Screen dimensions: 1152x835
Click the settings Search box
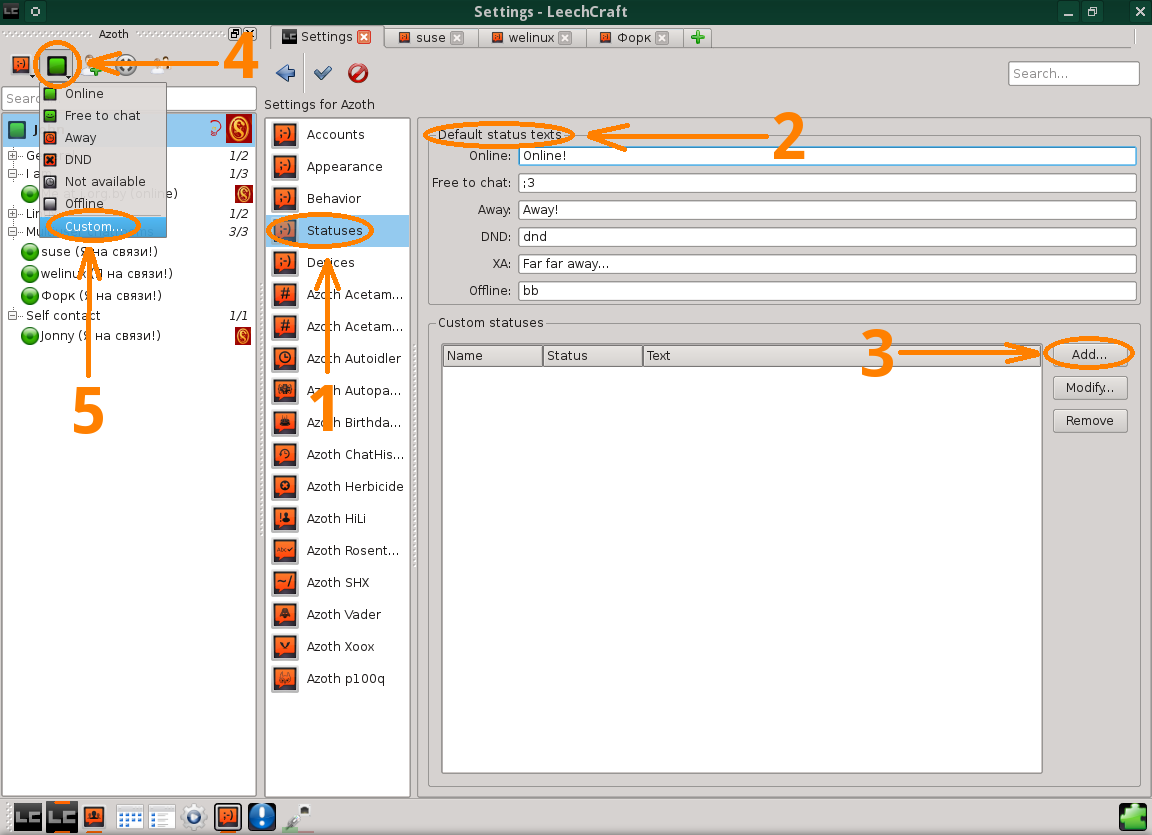[x=1073, y=73]
